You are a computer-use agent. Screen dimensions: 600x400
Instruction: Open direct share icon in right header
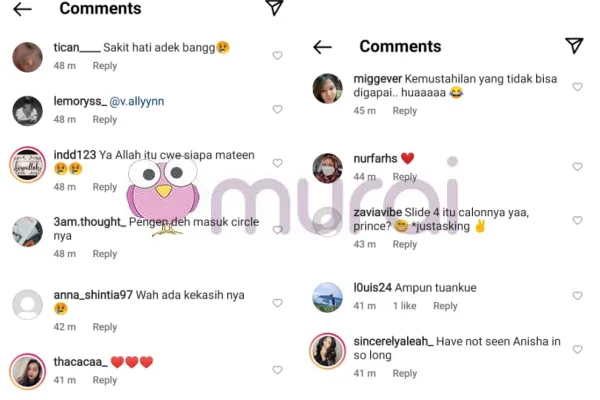click(x=574, y=46)
